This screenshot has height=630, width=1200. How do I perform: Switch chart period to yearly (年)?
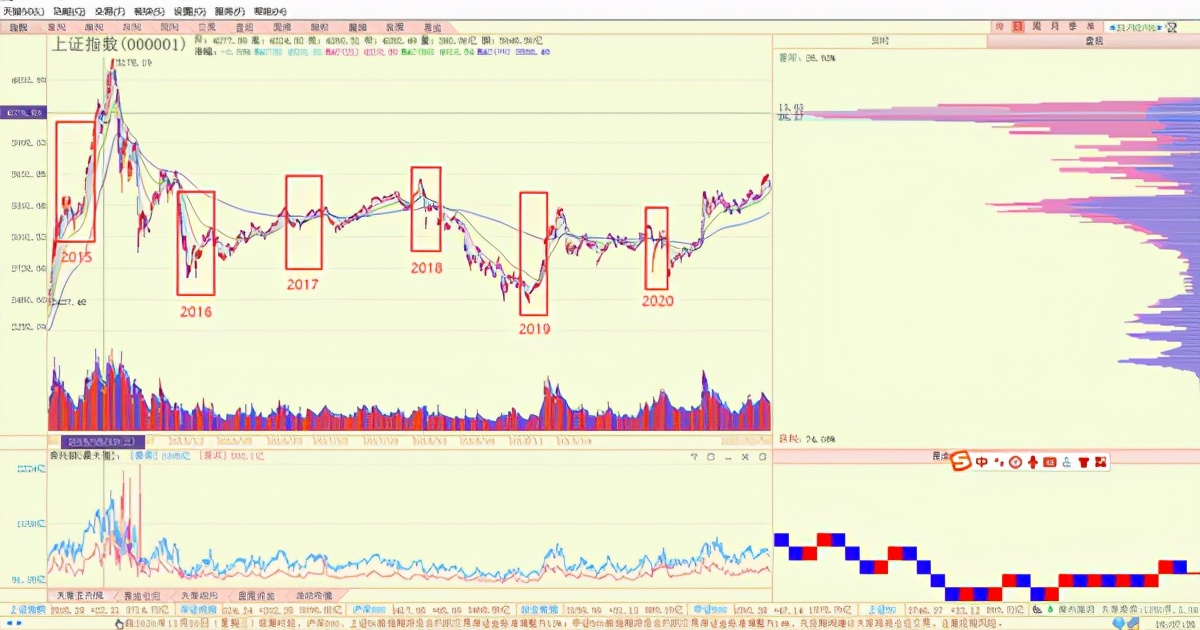pyautogui.click(x=1091, y=27)
